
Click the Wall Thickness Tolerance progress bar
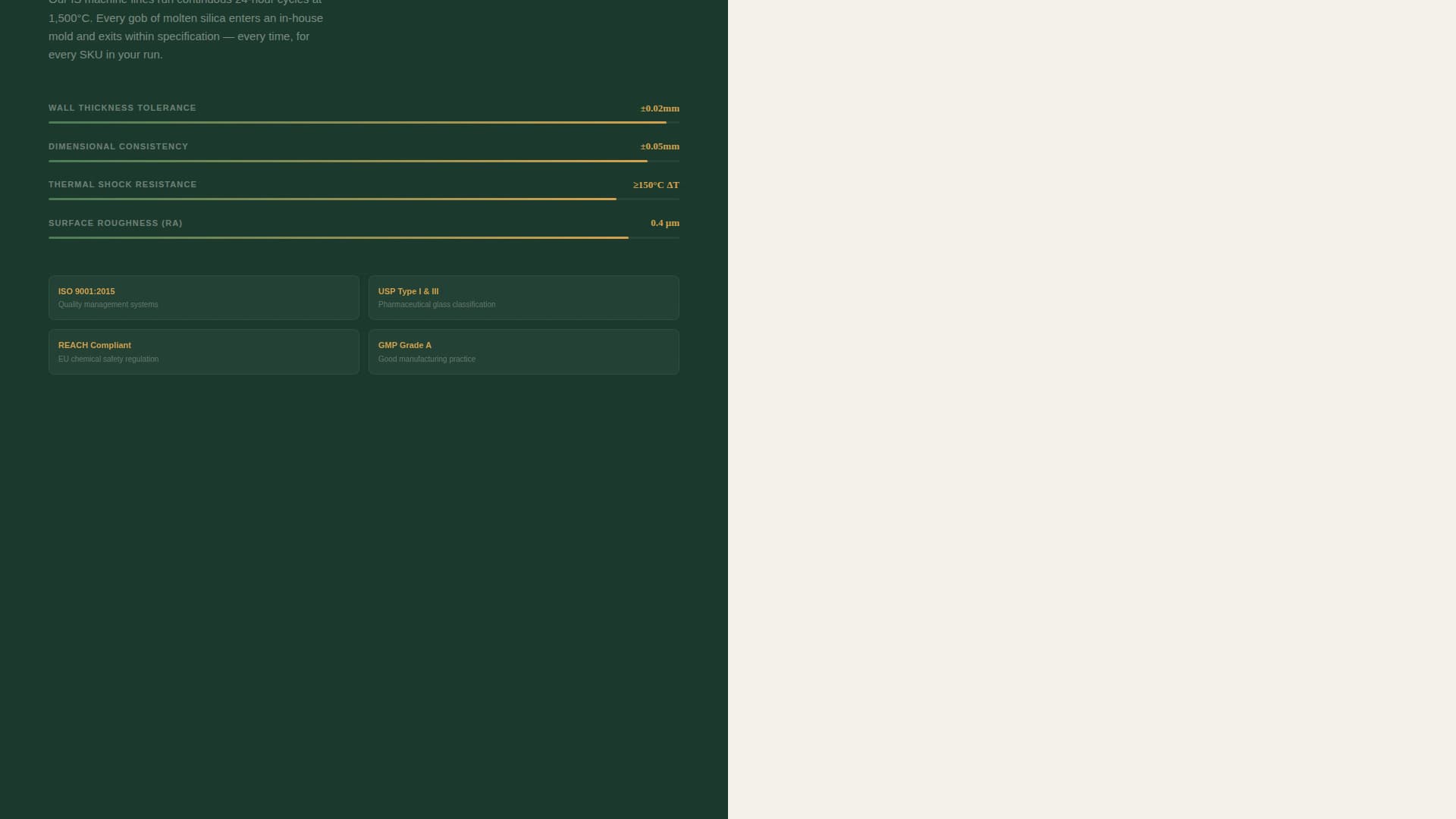pos(363,122)
